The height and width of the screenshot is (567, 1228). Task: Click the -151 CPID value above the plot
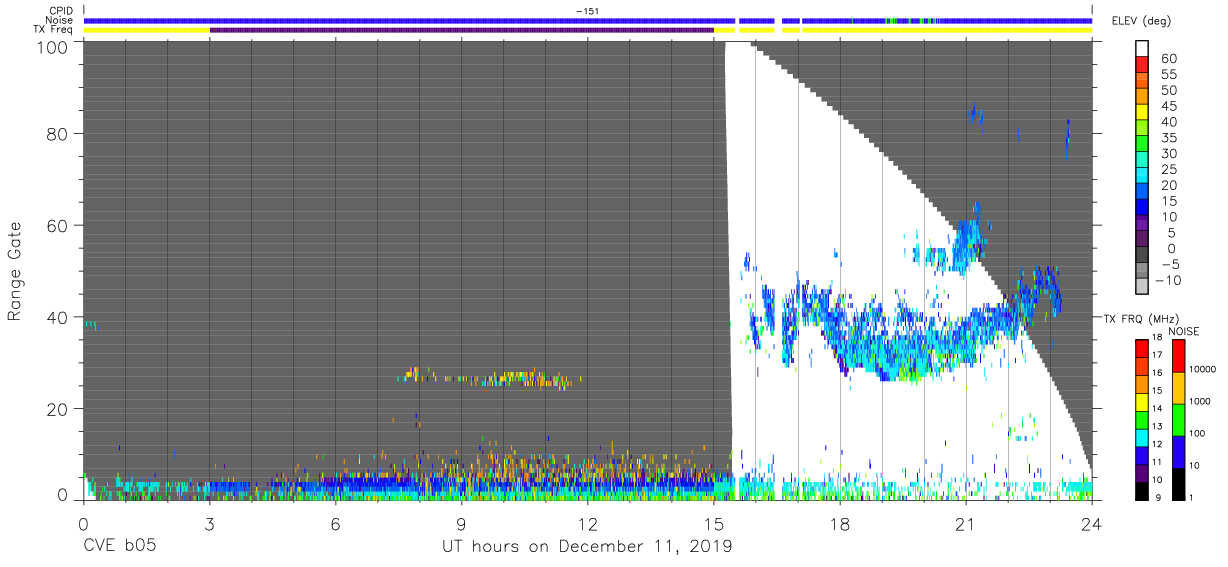588,11
